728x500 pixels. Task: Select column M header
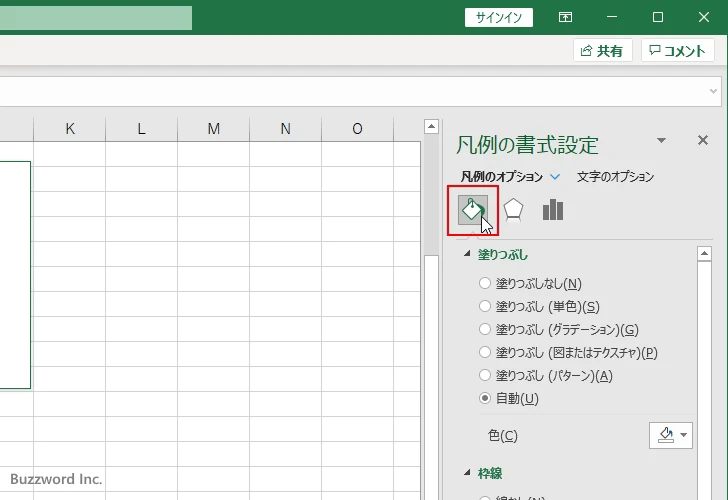tap(214, 129)
